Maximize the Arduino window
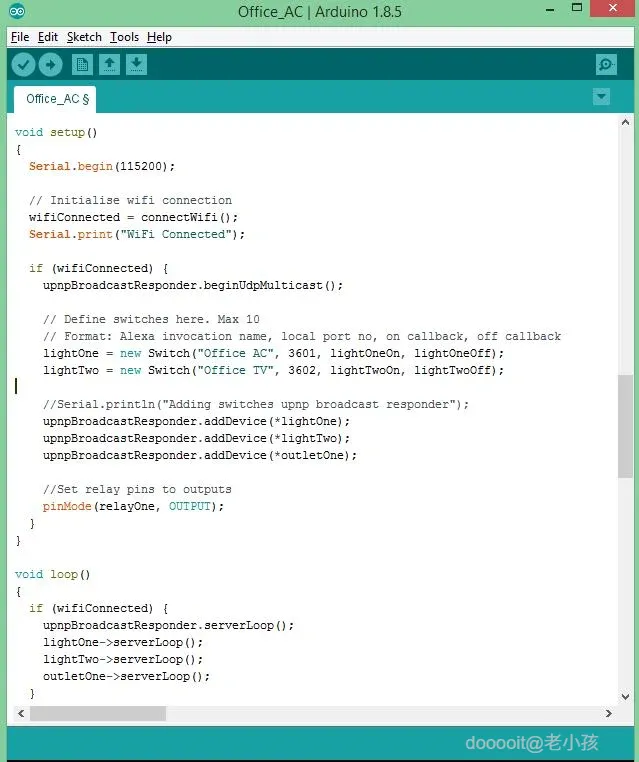The height and width of the screenshot is (762, 639). [x=577, y=8]
